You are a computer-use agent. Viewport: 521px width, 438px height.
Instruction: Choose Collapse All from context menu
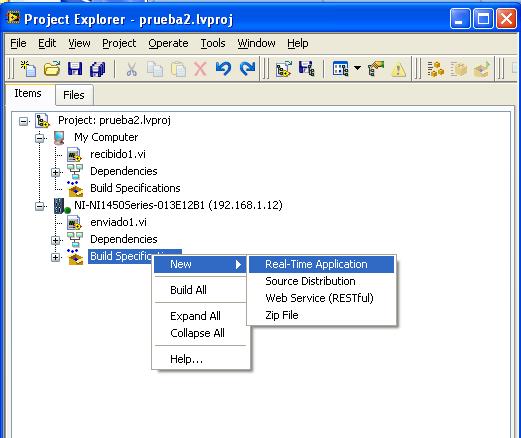point(199,333)
